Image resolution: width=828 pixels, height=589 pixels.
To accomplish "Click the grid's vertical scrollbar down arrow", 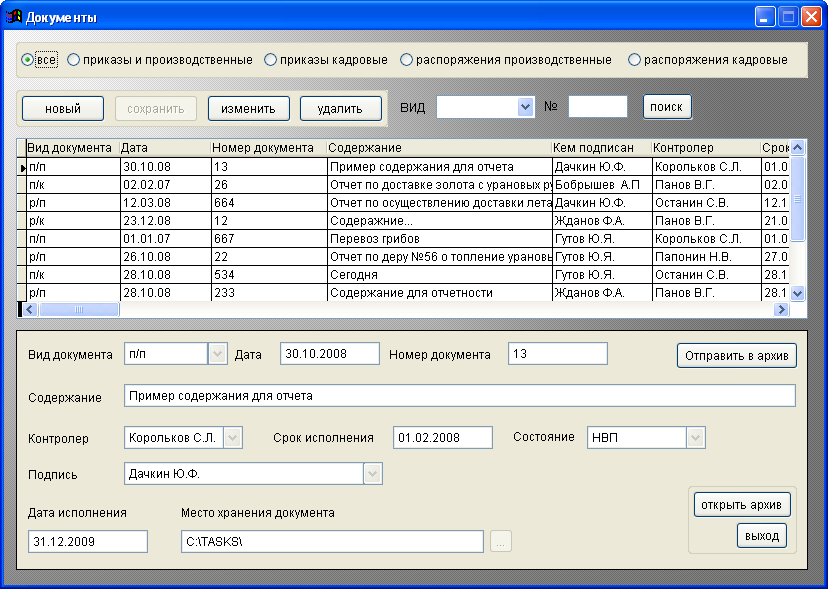I will [x=797, y=293].
